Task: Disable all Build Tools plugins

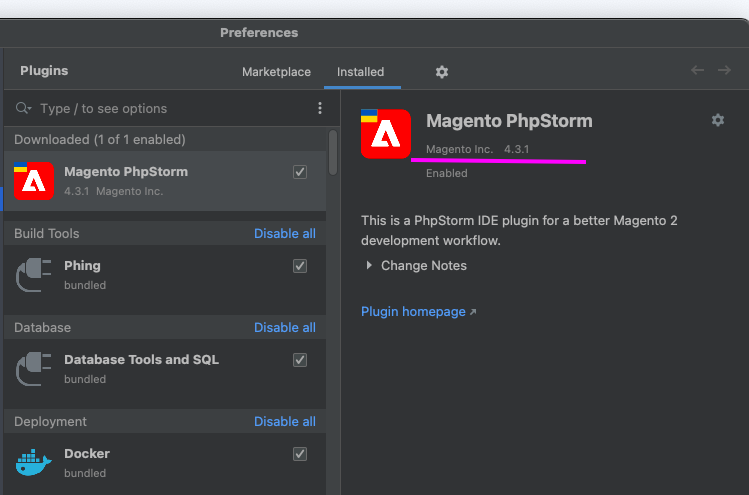Action: pyautogui.click(x=285, y=234)
